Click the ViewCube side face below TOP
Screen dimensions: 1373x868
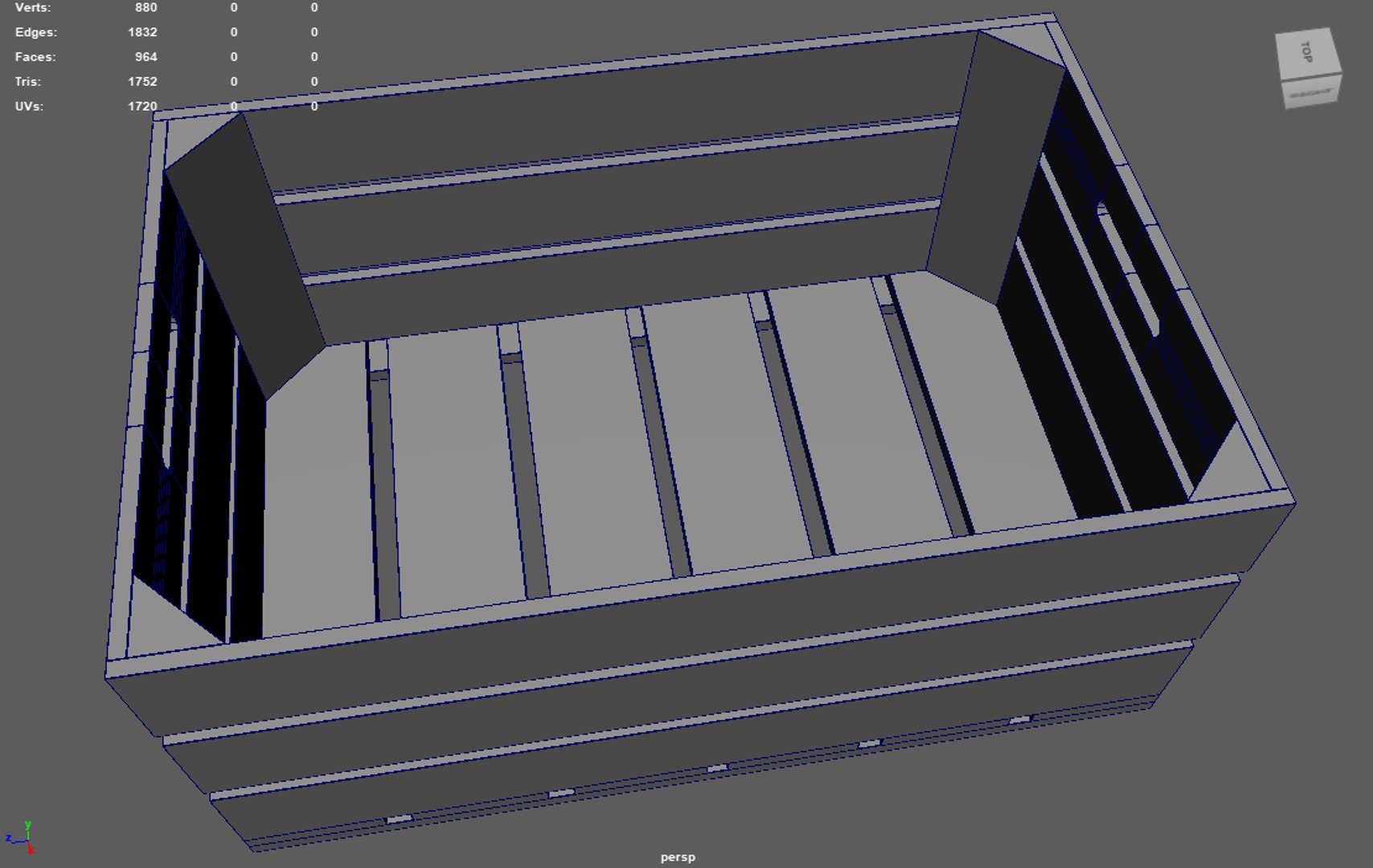click(x=1313, y=92)
